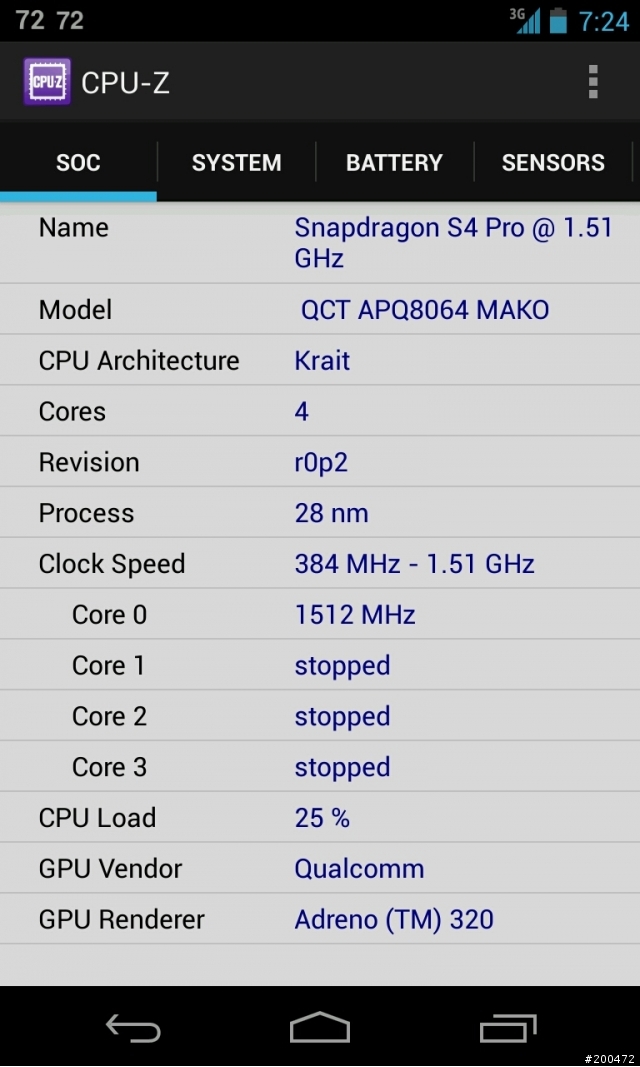Tap the QCT APQ8064 MAKO model row

point(320,309)
